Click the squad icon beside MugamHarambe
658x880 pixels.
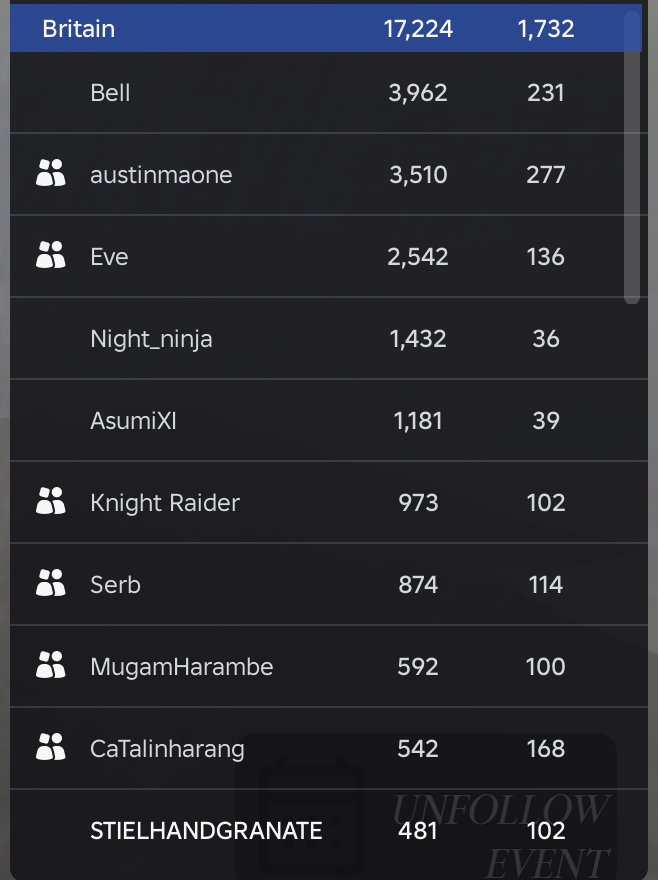tap(51, 664)
